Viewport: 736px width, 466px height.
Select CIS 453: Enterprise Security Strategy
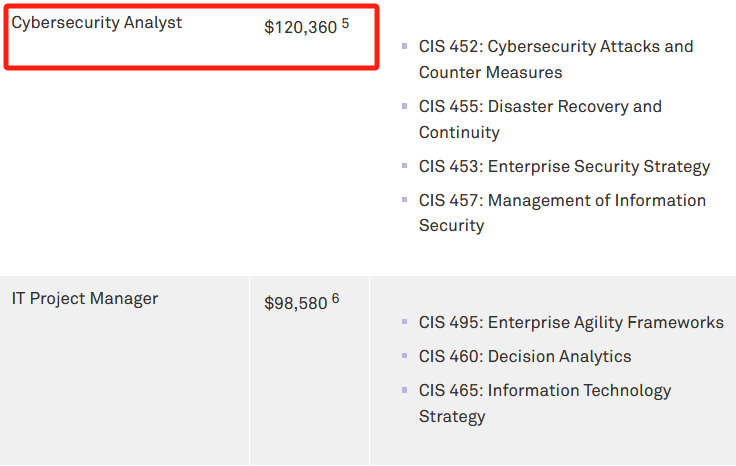click(x=564, y=167)
